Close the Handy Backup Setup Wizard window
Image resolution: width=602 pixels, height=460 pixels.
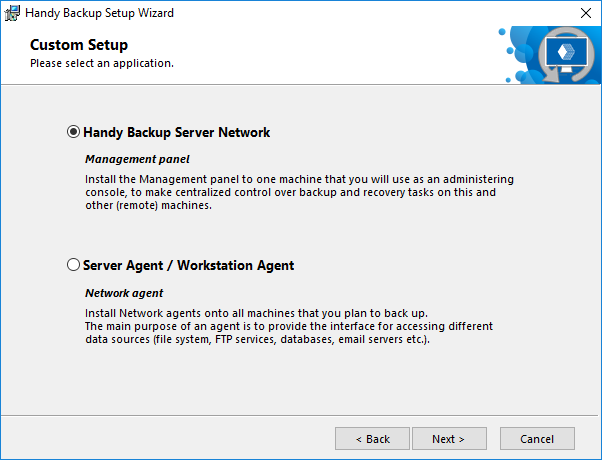coord(584,13)
